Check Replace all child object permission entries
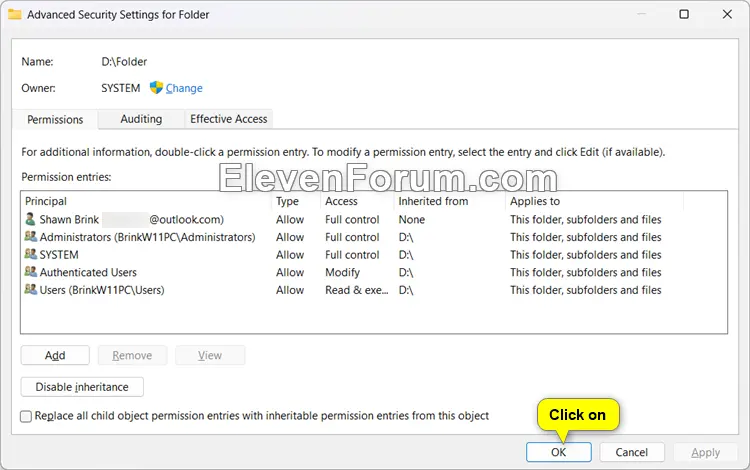The width and height of the screenshot is (750, 470). pos(26,416)
